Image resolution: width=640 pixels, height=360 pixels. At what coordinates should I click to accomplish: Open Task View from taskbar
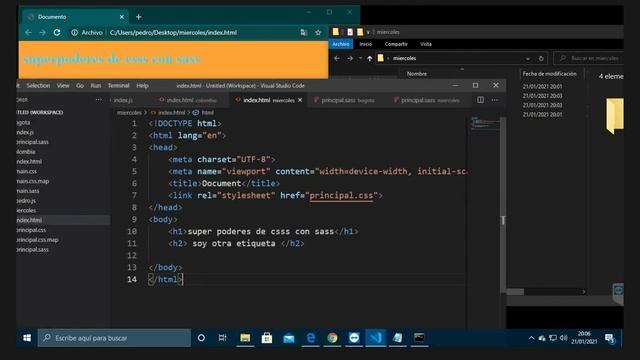click(x=222, y=338)
